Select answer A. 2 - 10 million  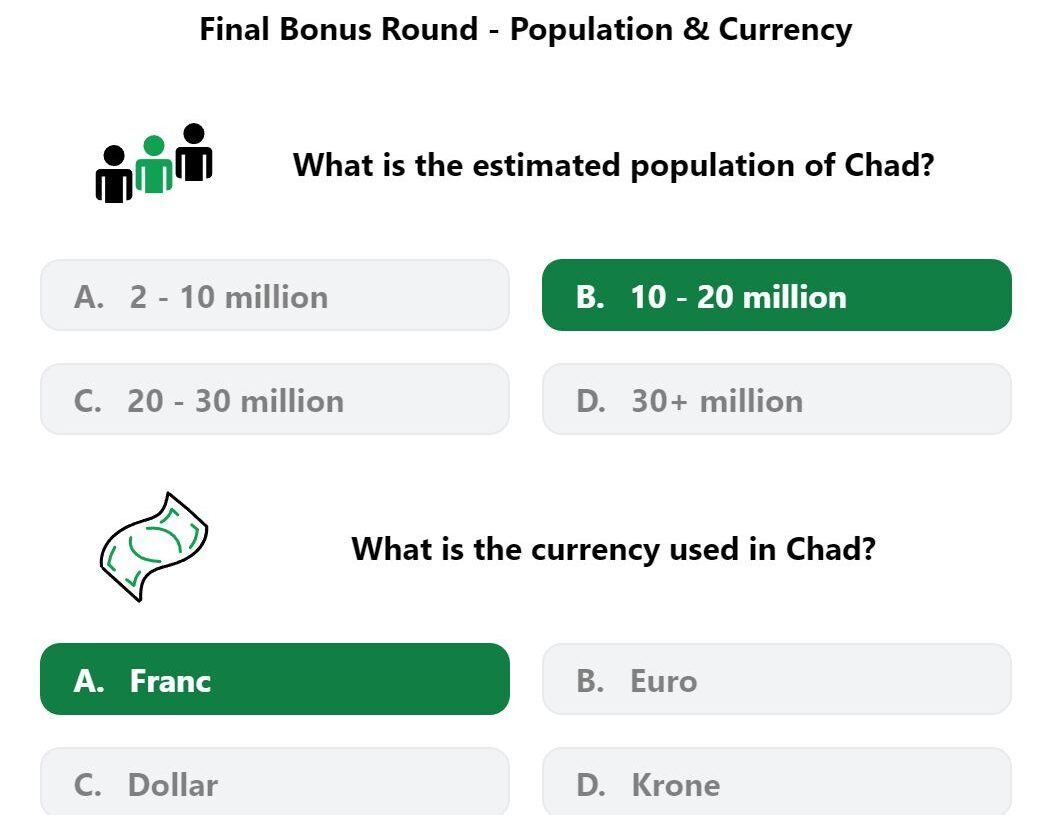(275, 295)
